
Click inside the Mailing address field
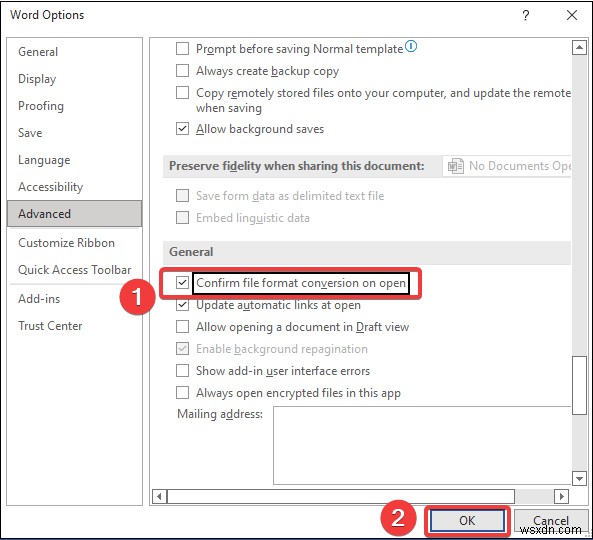pos(422,445)
